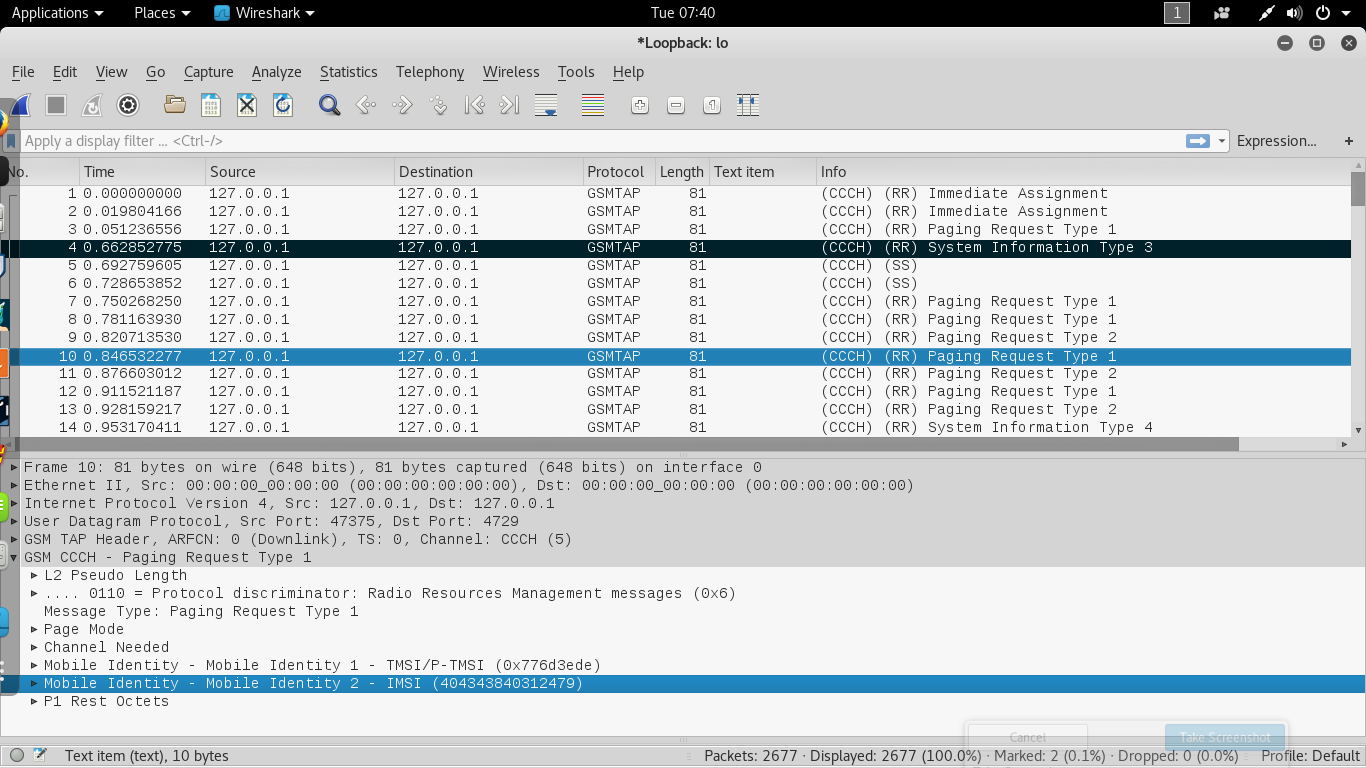Open the display filter history dropdown
The image size is (1366, 768).
point(1222,141)
